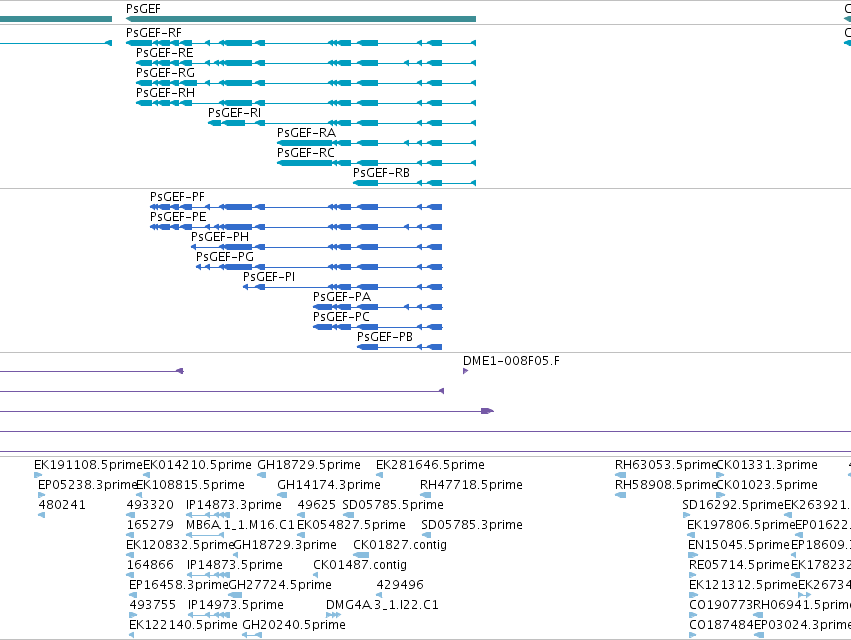Viewport: 851px width, 640px height.
Task: Click the GH20240.5prime EST label
Action: click(x=294, y=625)
